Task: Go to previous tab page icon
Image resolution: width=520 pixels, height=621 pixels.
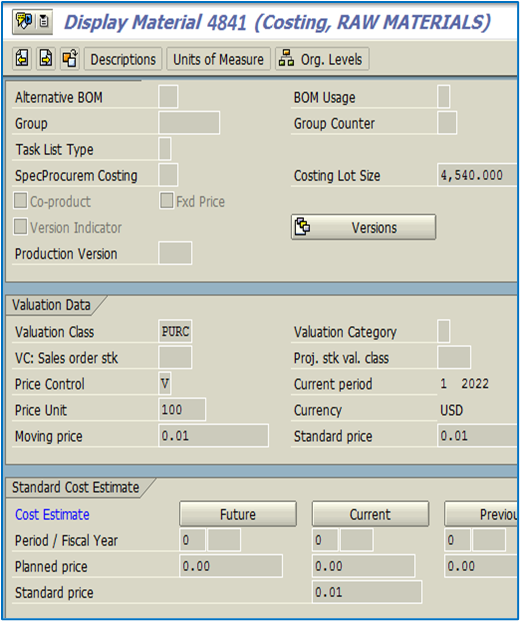Action: [x=23, y=59]
